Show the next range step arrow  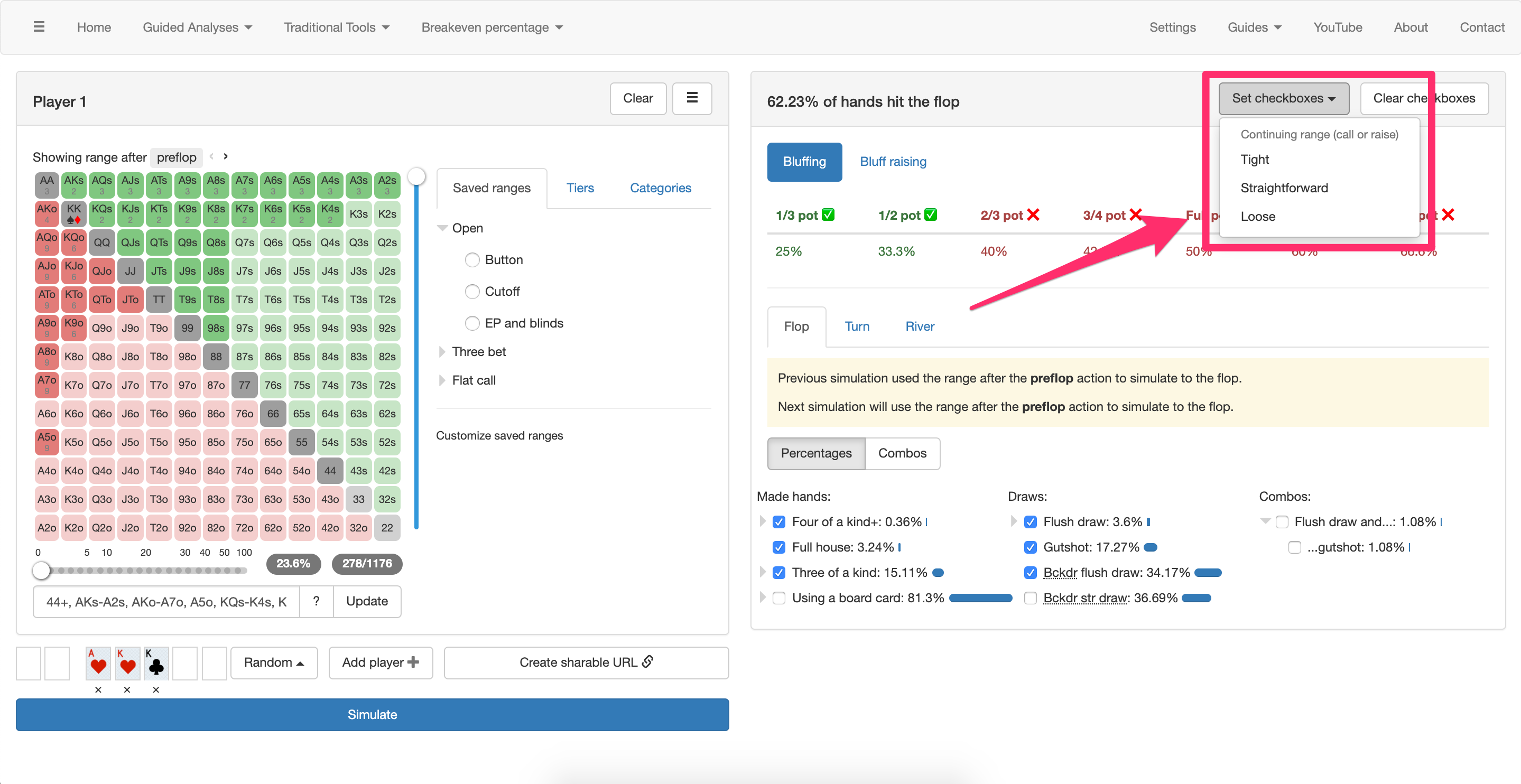point(226,157)
